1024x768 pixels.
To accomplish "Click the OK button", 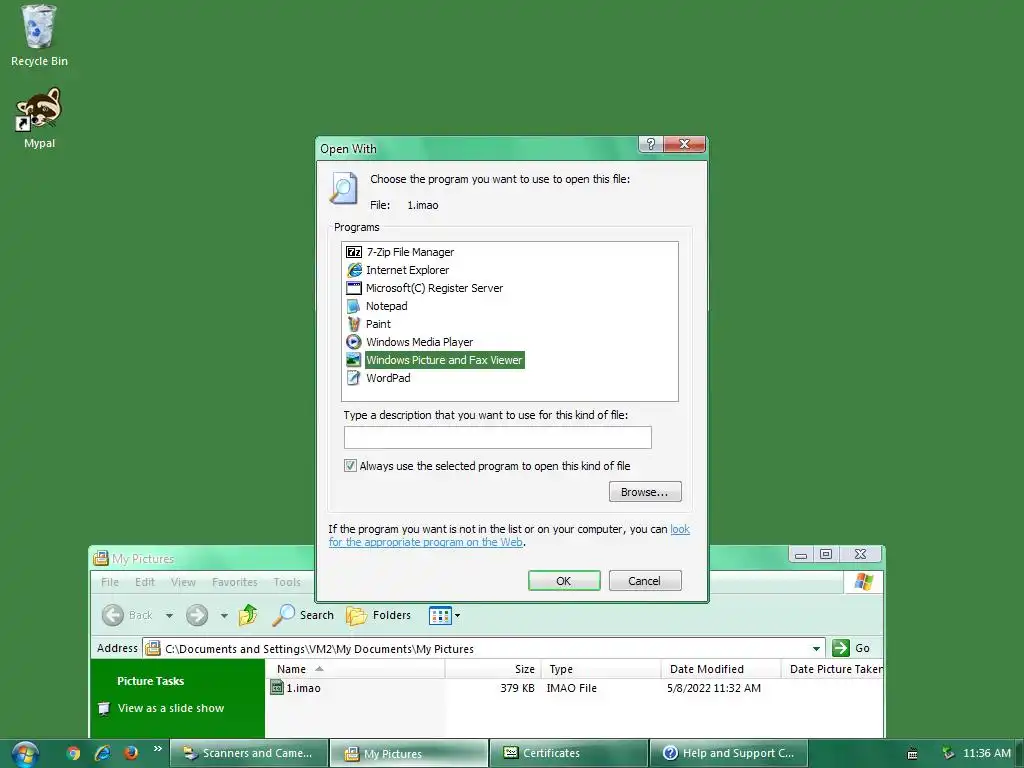I will click(x=564, y=581).
